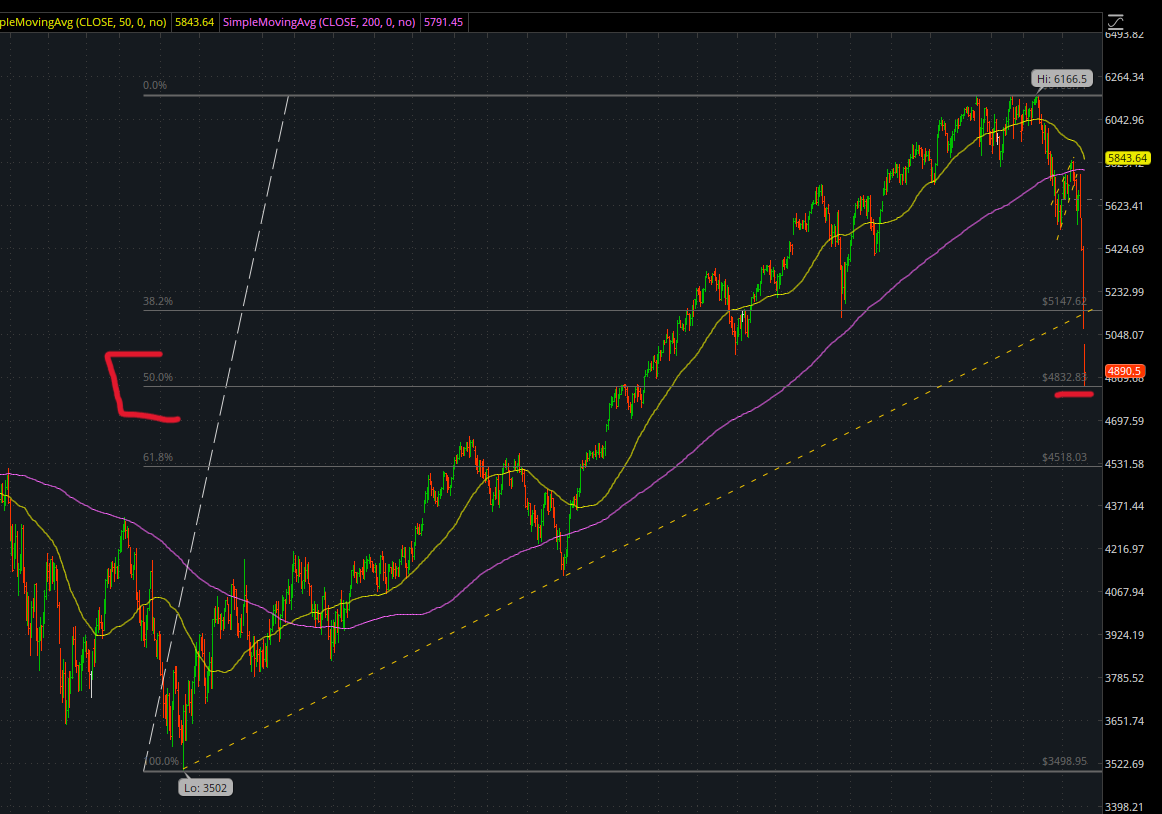Click the auto-fit price scale icon
The width and height of the screenshot is (1162, 814).
tap(1115, 20)
